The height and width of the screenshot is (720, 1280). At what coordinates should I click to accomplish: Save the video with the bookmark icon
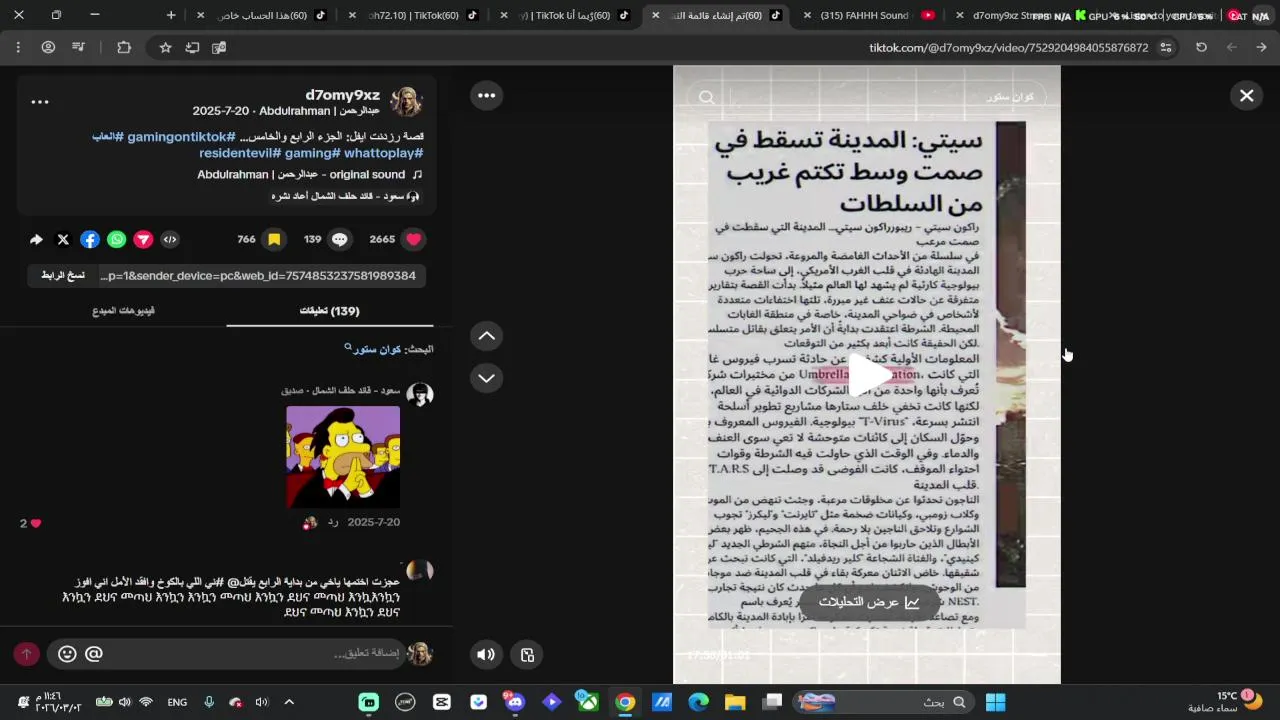pyautogui.click(x=273, y=239)
